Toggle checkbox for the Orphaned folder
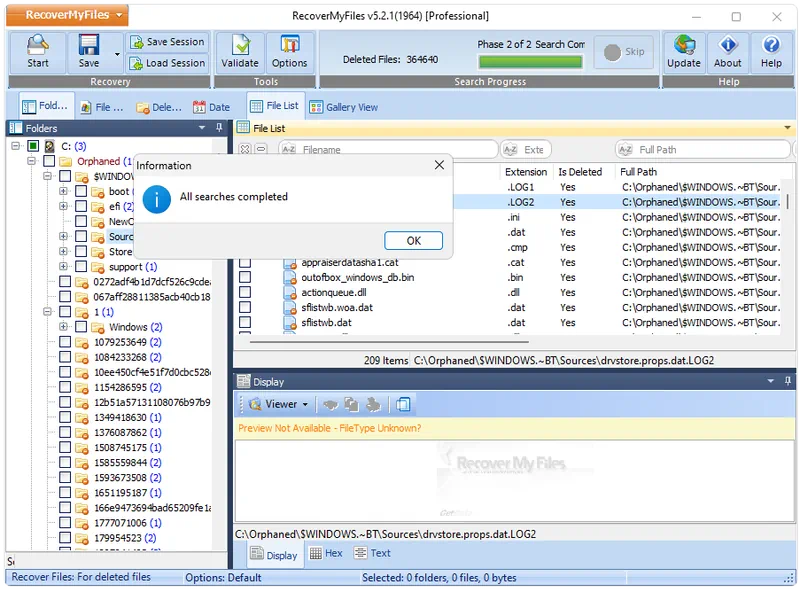The width and height of the screenshot is (800, 592). pyautogui.click(x=48, y=161)
